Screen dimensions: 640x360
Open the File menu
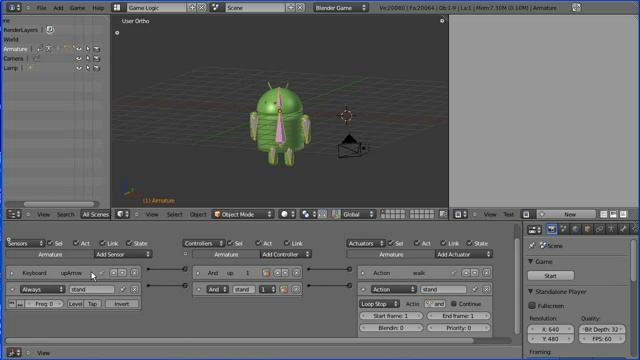click(41, 8)
